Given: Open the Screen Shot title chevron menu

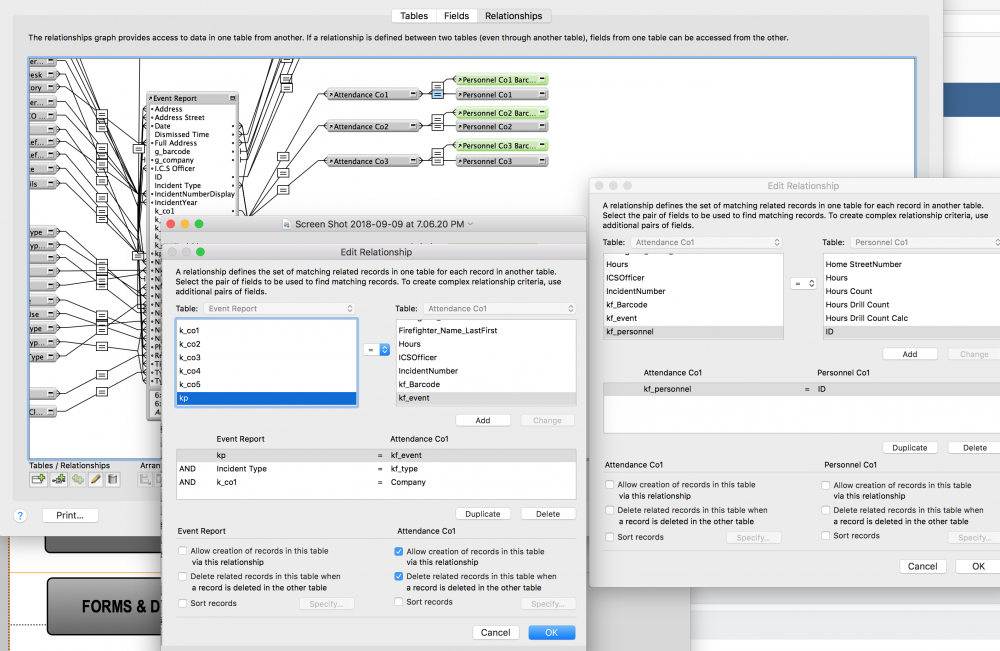Looking at the screenshot, I should coord(471,224).
